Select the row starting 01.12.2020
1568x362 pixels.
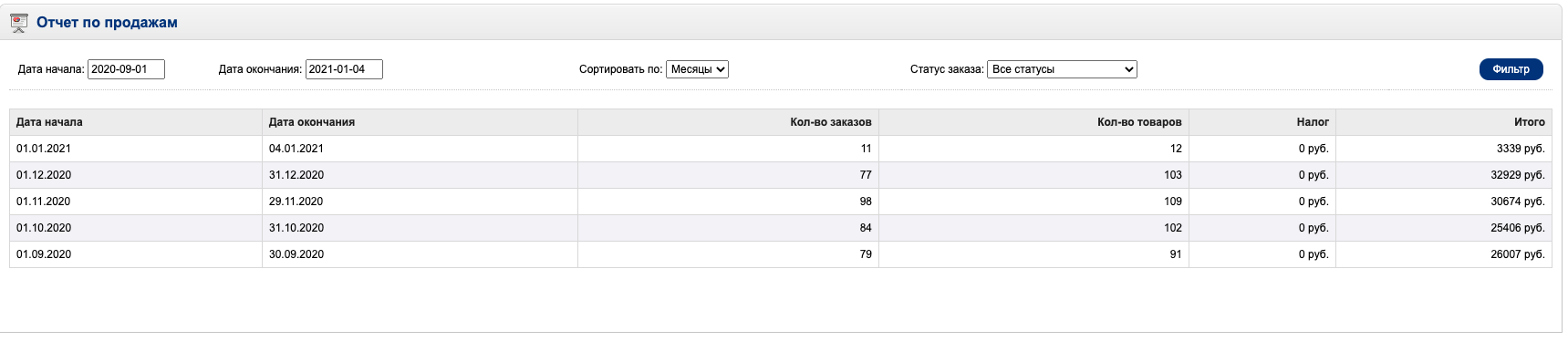781,175
